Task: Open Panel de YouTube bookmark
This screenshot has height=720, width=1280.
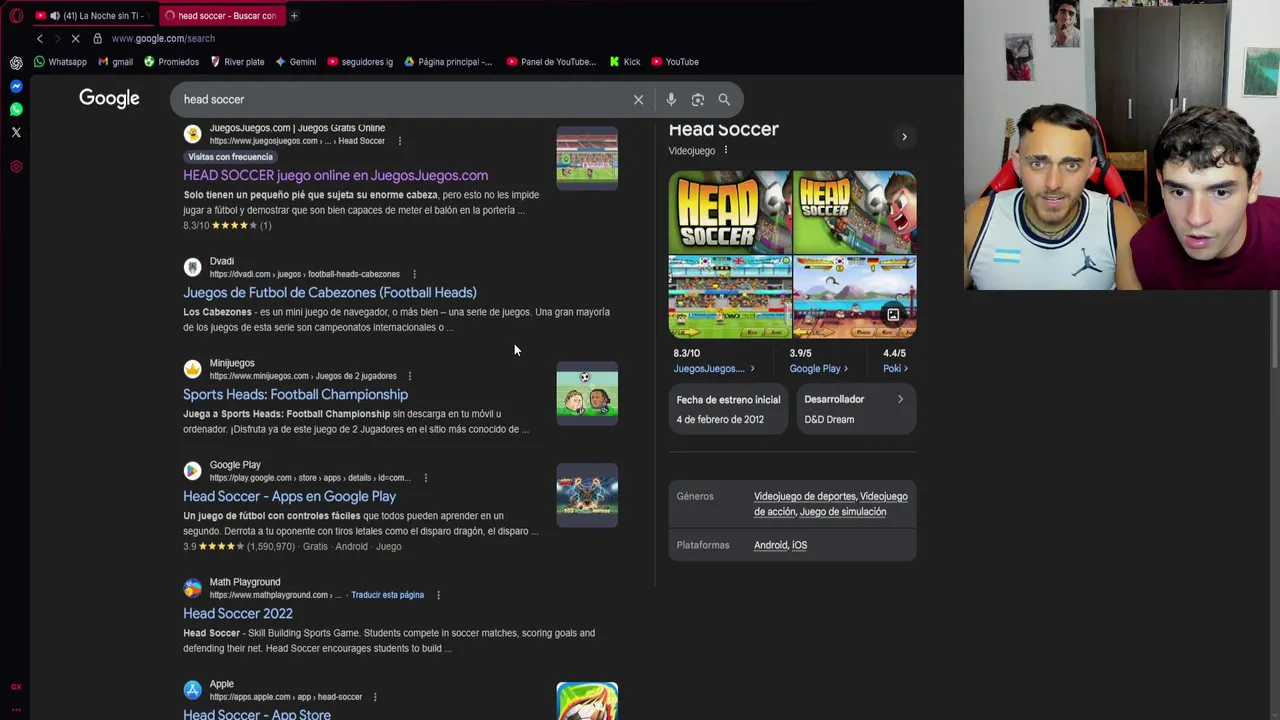Action: 551,62
